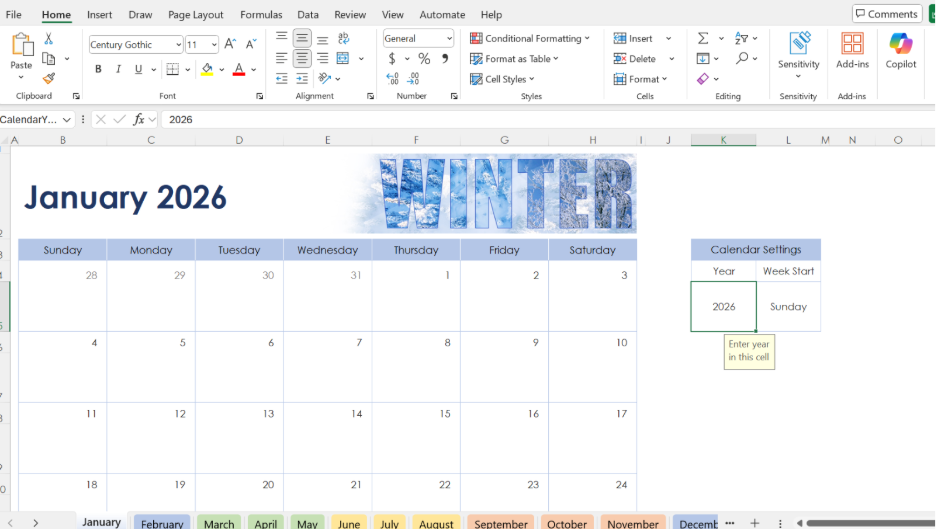The width and height of the screenshot is (936, 529).
Task: Click the Wrap Text icon
Action: click(343, 38)
